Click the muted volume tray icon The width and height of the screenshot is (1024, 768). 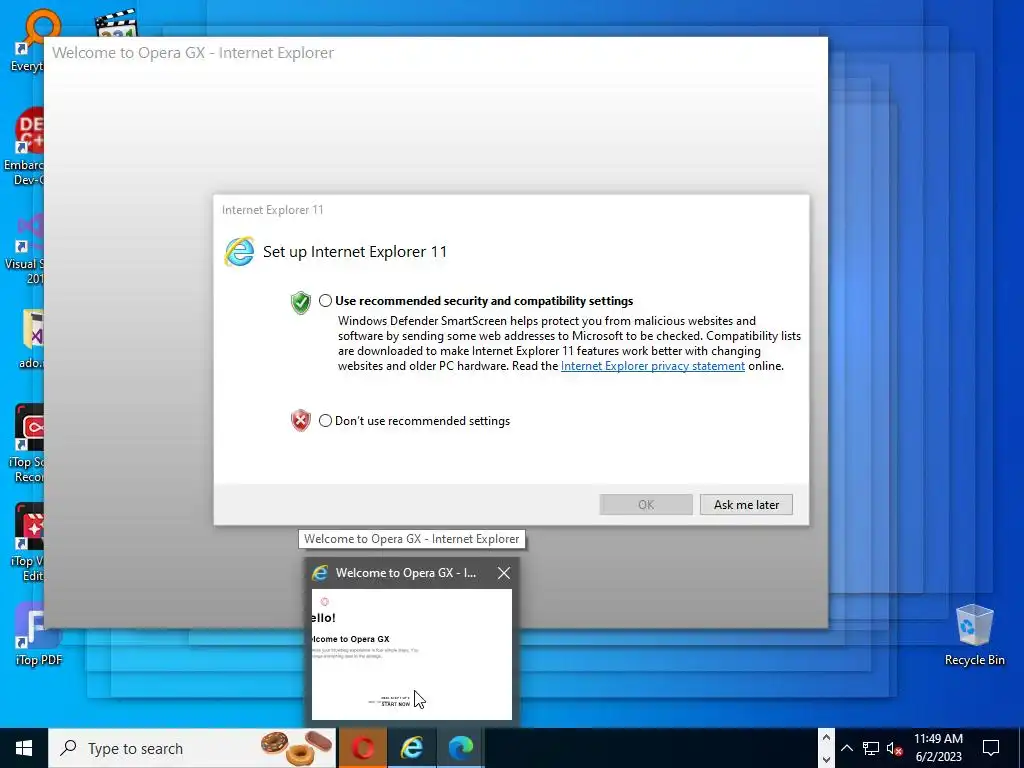click(895, 748)
